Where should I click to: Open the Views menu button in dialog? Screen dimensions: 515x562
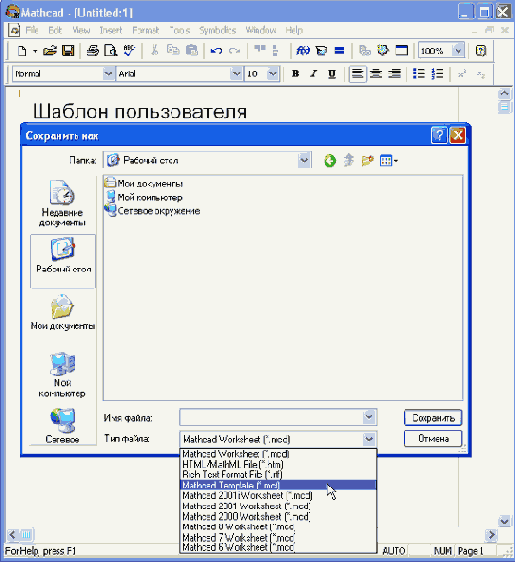pos(389,161)
